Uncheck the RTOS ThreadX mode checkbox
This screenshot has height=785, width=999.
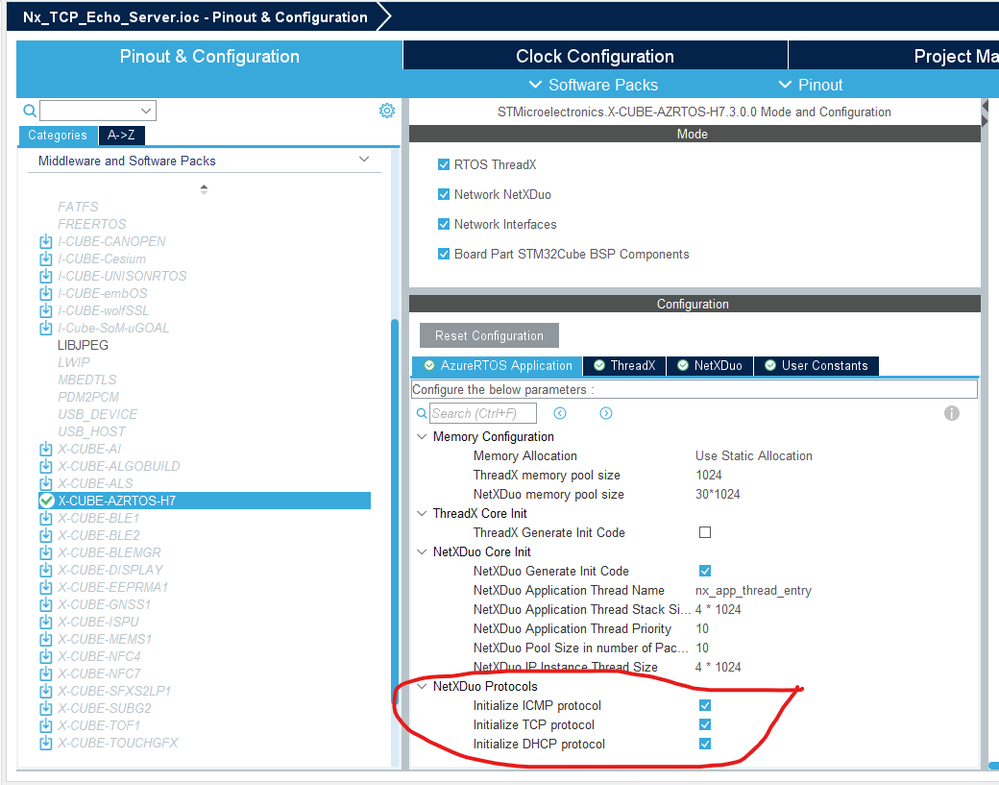(443, 164)
